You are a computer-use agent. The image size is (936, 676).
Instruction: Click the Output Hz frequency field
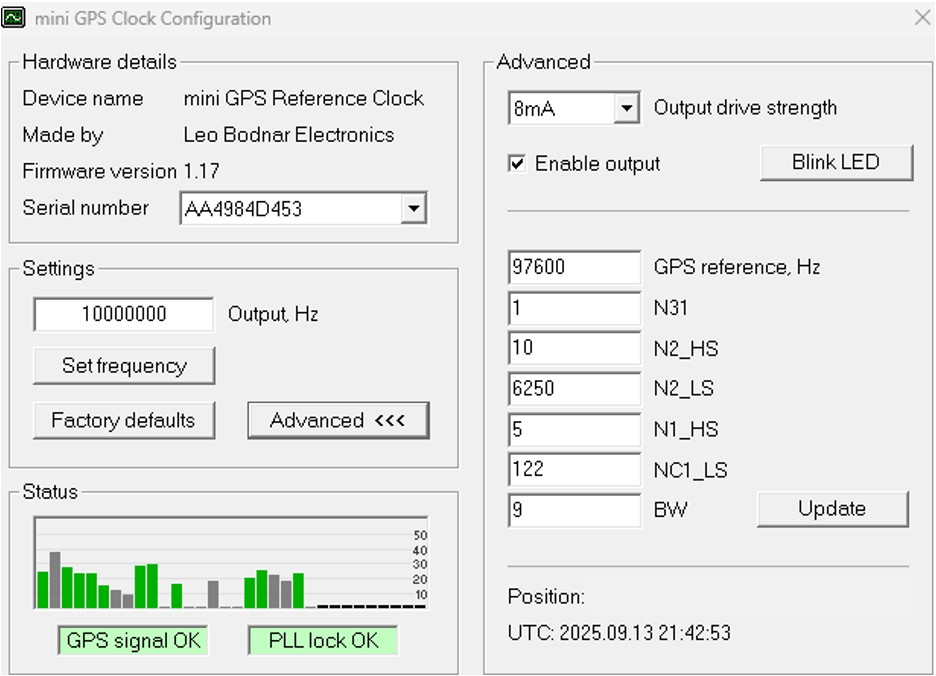point(124,314)
